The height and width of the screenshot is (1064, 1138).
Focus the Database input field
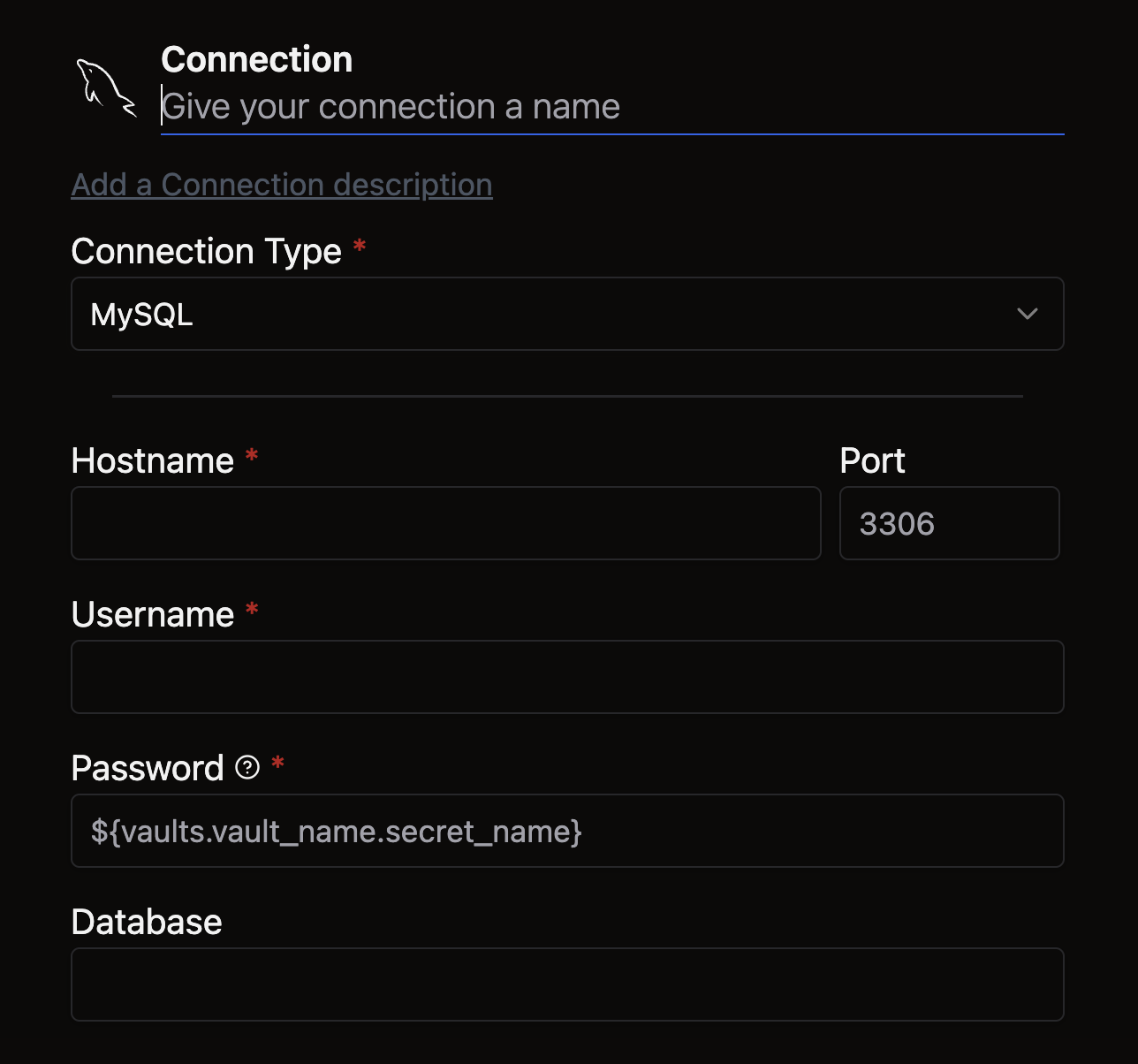567,984
